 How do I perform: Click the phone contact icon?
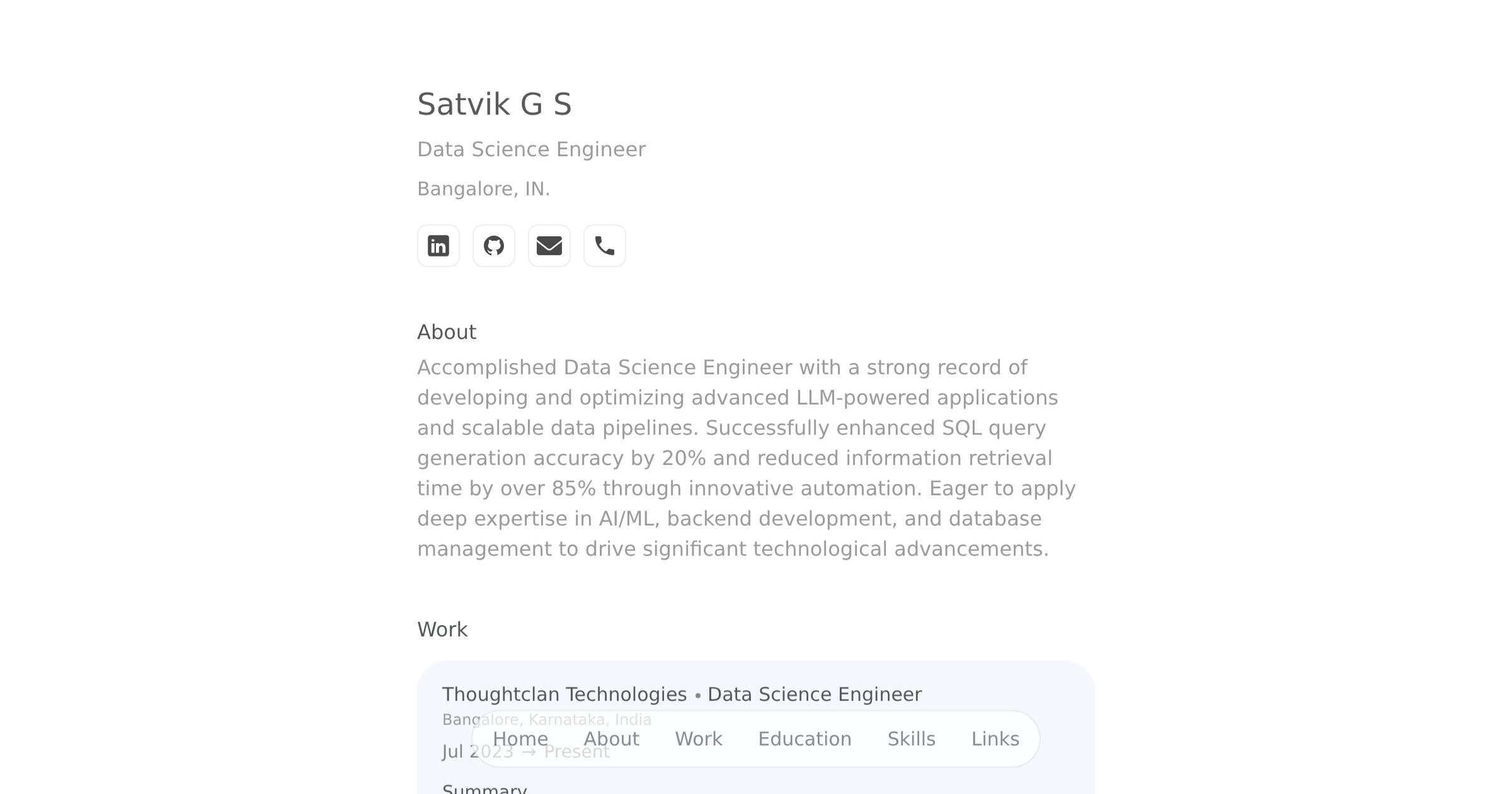point(605,246)
